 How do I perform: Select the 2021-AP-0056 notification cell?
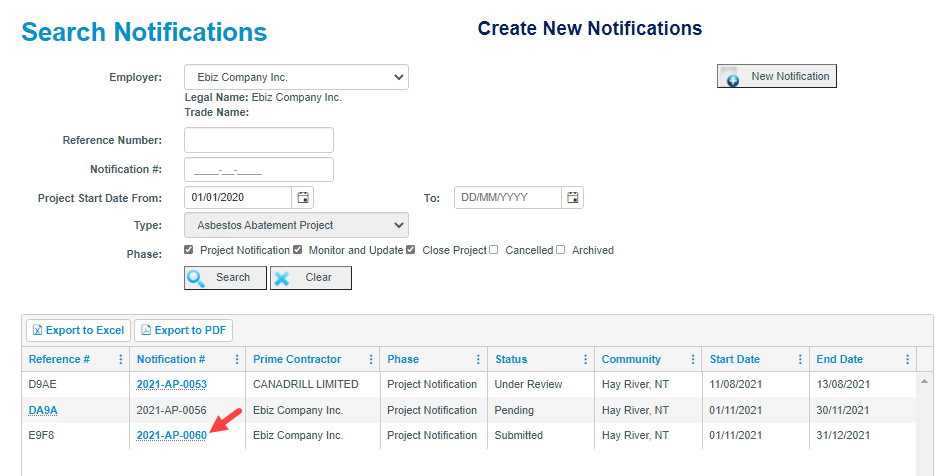[x=187, y=410]
